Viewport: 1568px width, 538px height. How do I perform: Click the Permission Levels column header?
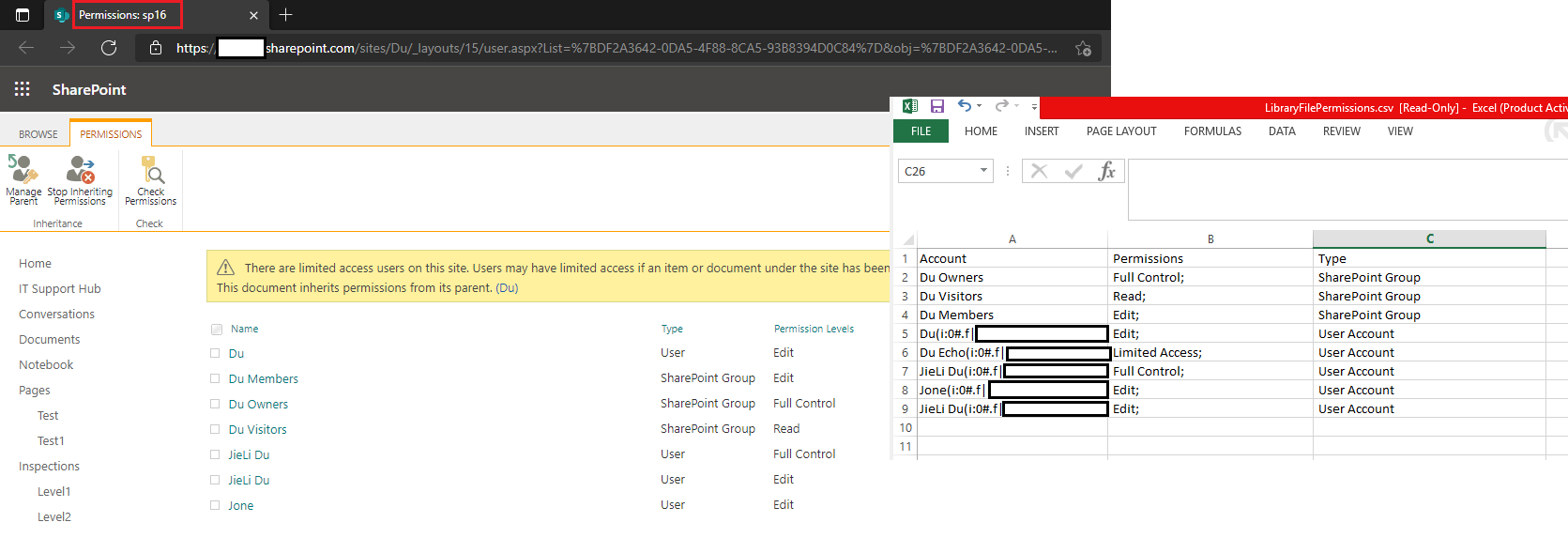point(814,330)
